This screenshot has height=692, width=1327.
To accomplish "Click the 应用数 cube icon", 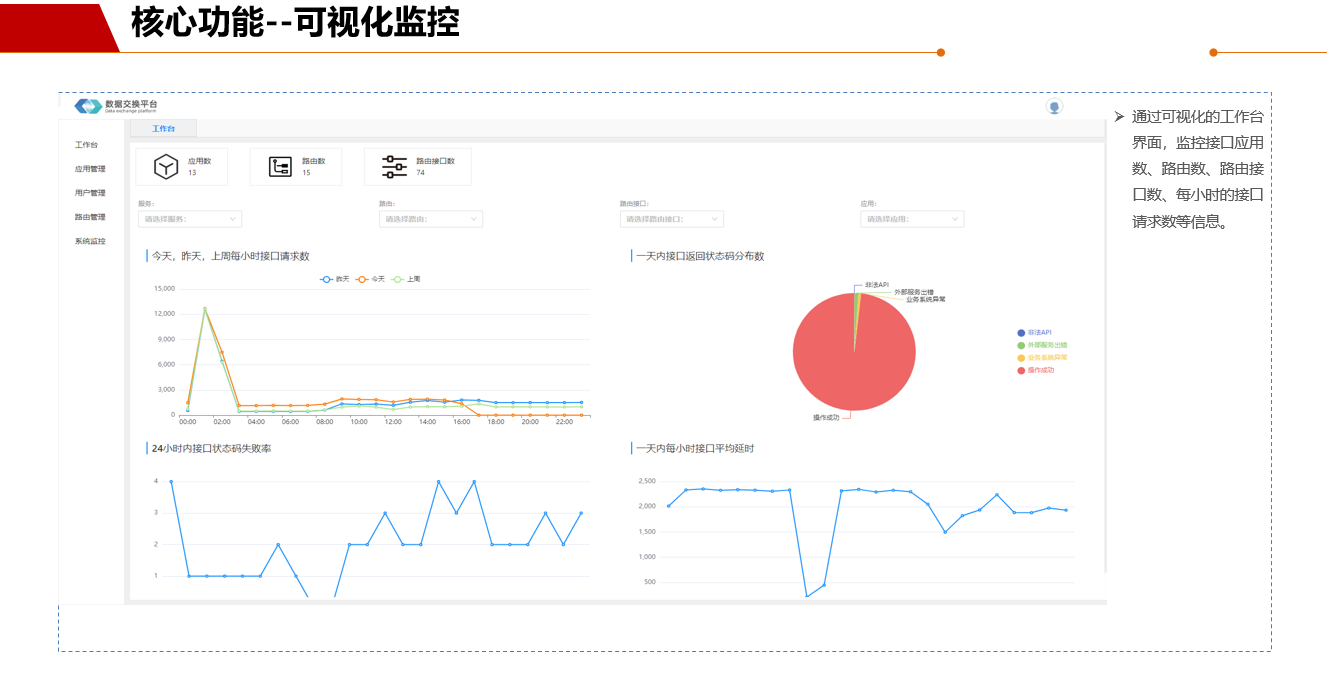I will 166,167.
